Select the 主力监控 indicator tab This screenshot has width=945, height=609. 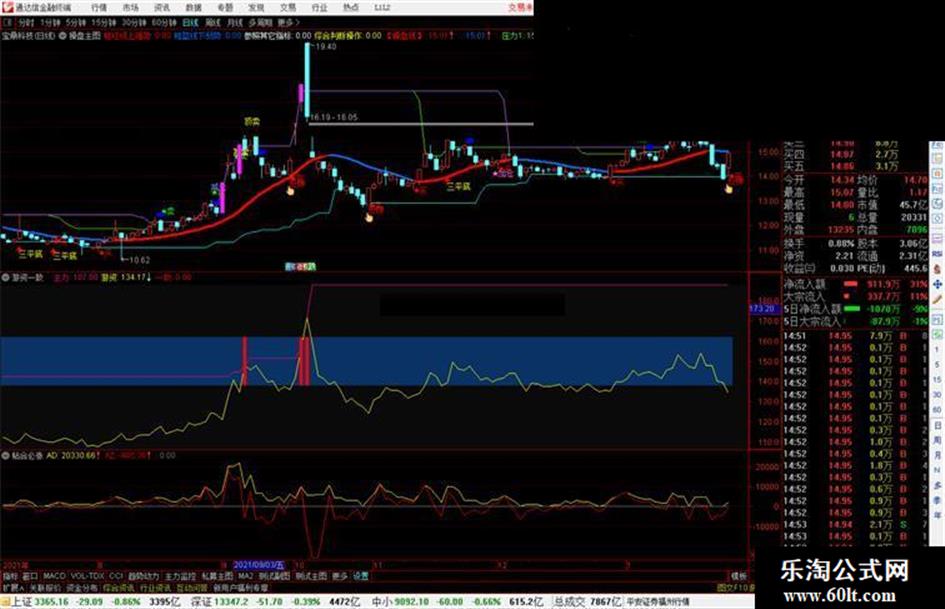[x=180, y=576]
